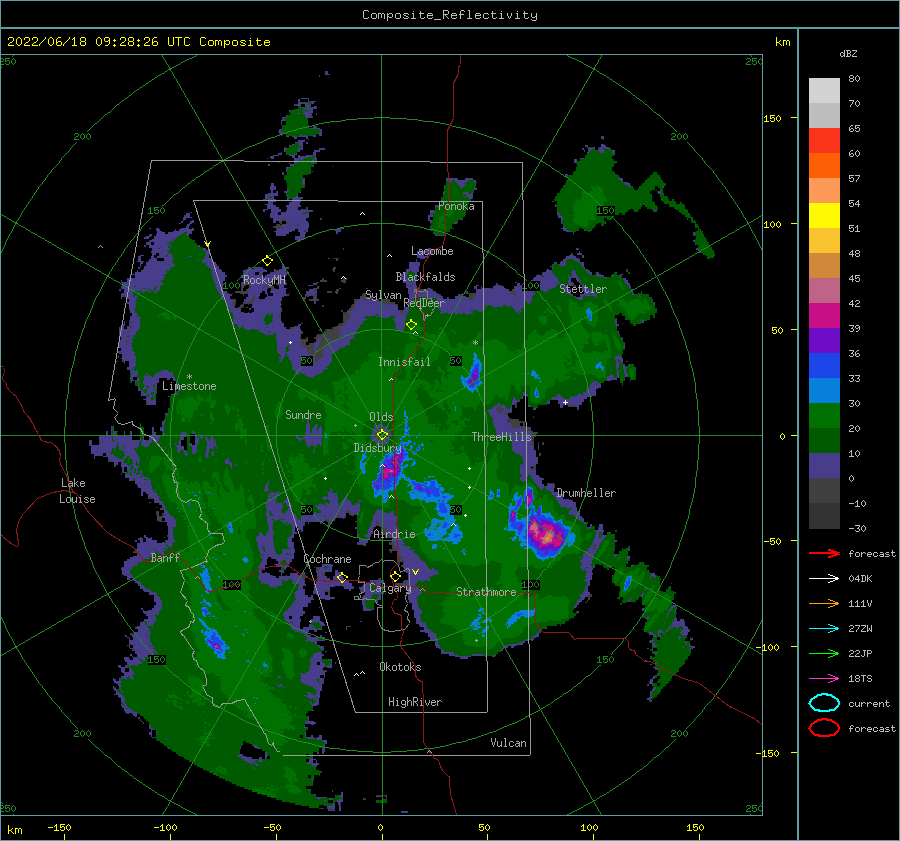Click the 80 value in dBZ legend
The width and height of the screenshot is (900, 841).
click(854, 78)
